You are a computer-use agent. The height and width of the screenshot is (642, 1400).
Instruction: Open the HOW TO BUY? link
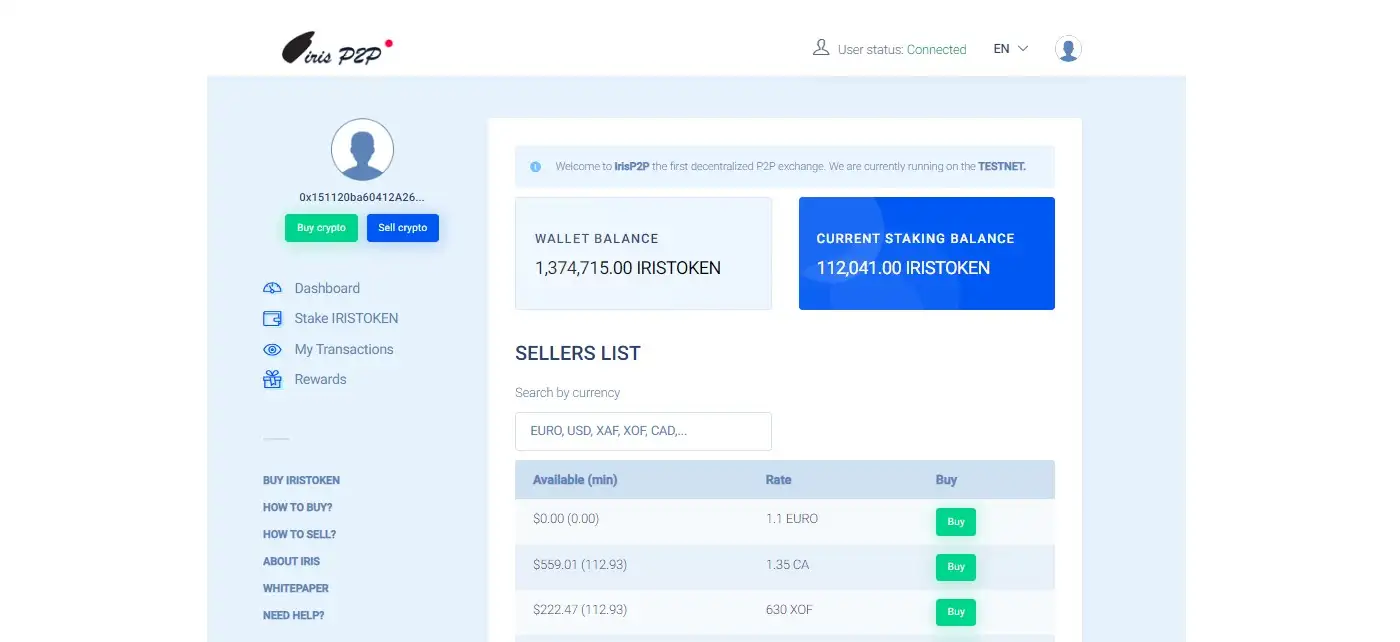pyautogui.click(x=297, y=507)
